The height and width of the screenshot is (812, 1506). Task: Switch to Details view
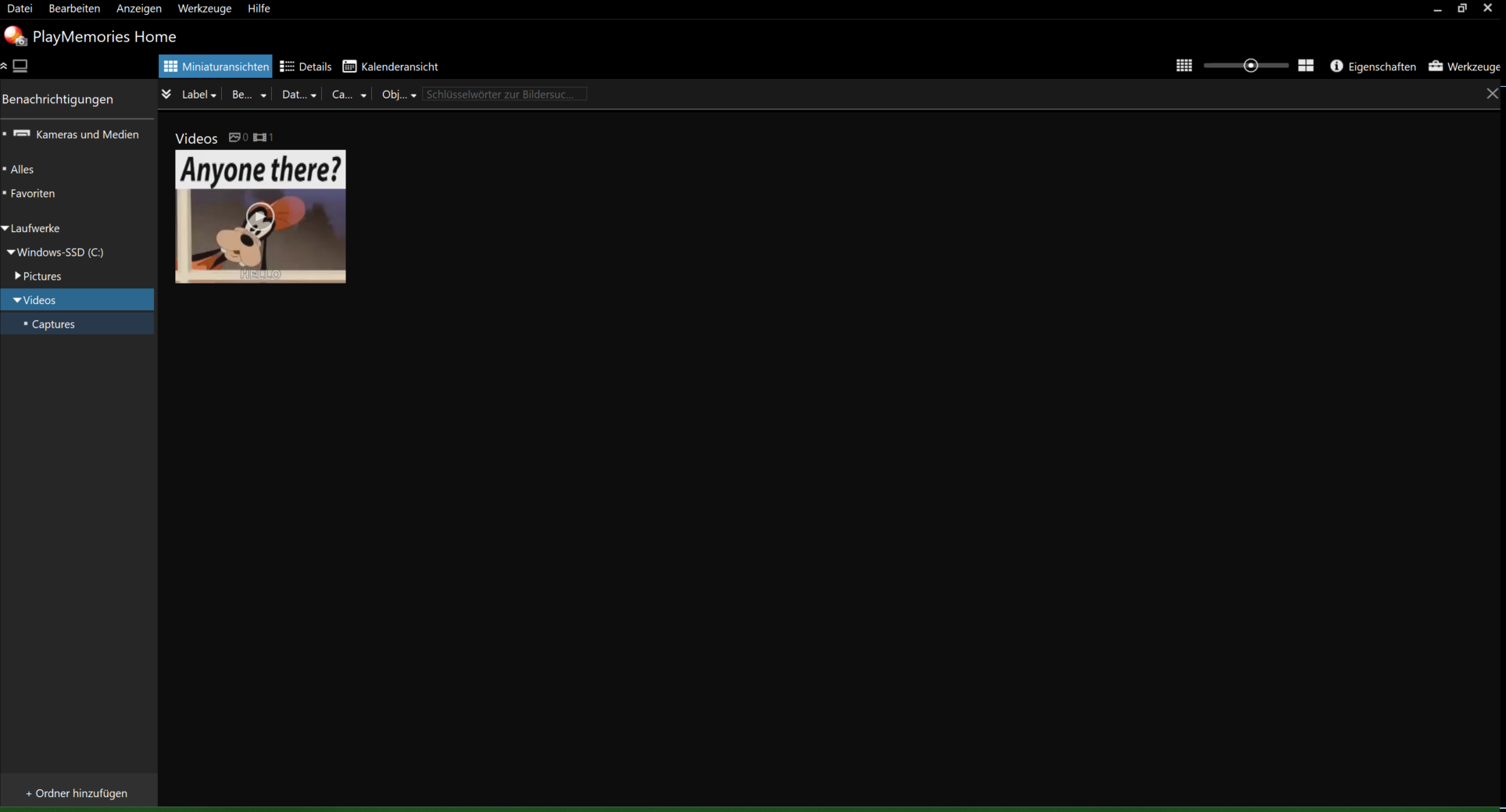point(306,66)
